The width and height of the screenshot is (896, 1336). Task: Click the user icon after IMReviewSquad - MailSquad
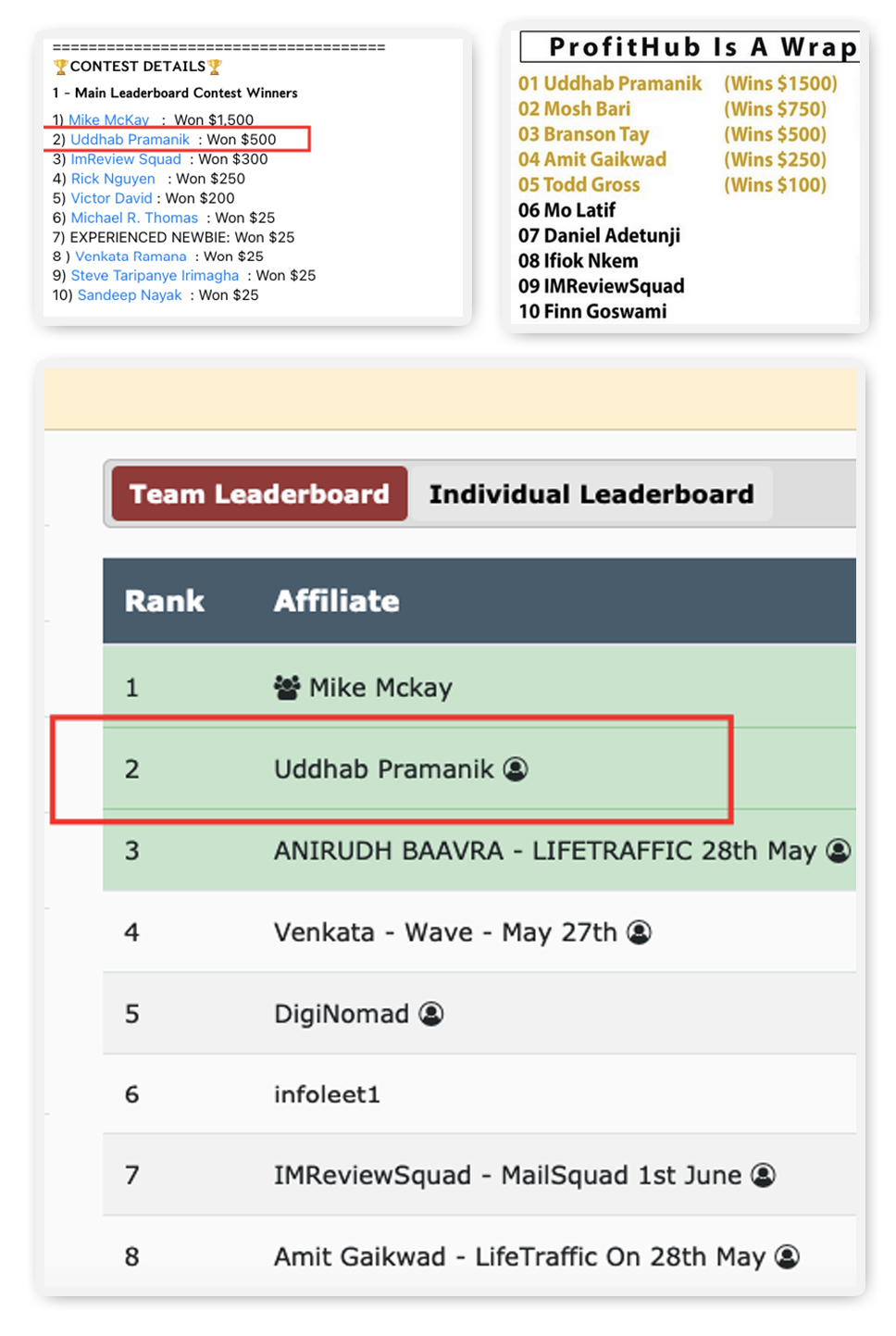(763, 1175)
